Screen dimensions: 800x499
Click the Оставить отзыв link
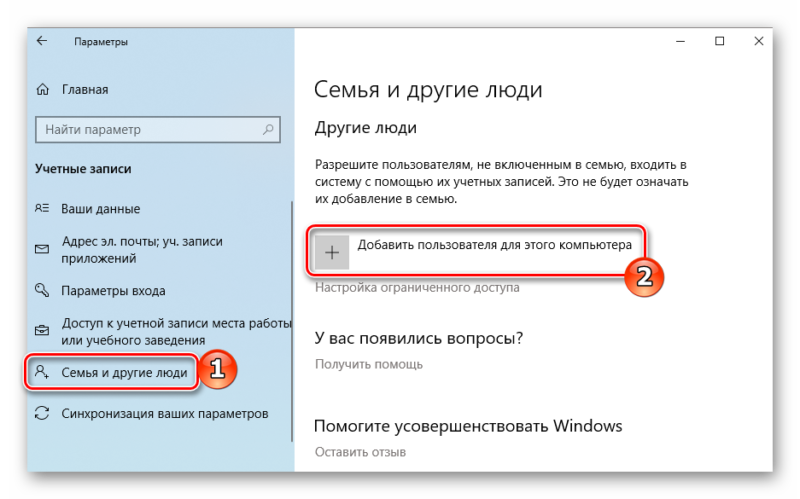pos(360,452)
